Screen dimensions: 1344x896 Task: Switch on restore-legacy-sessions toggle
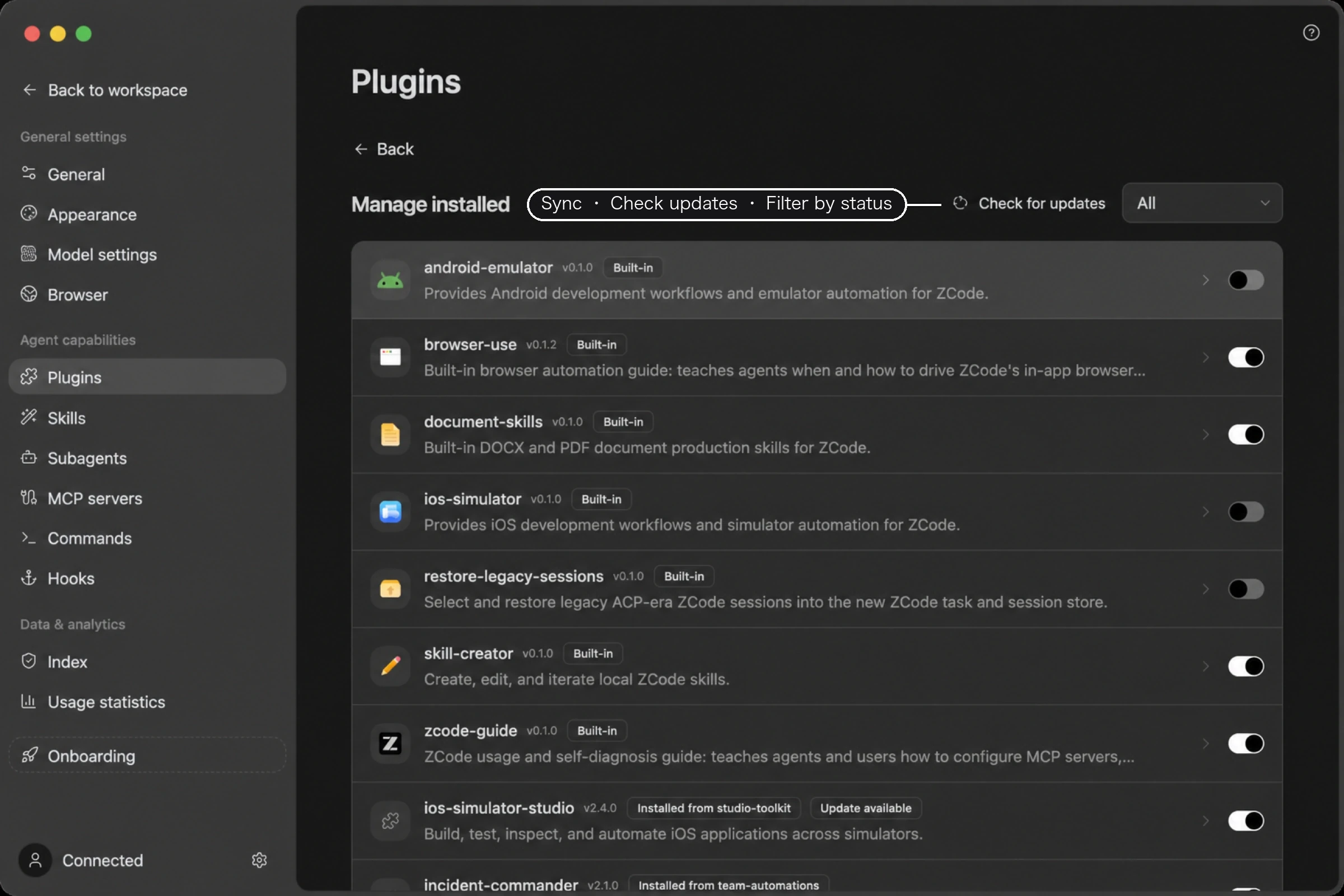[x=1245, y=589]
